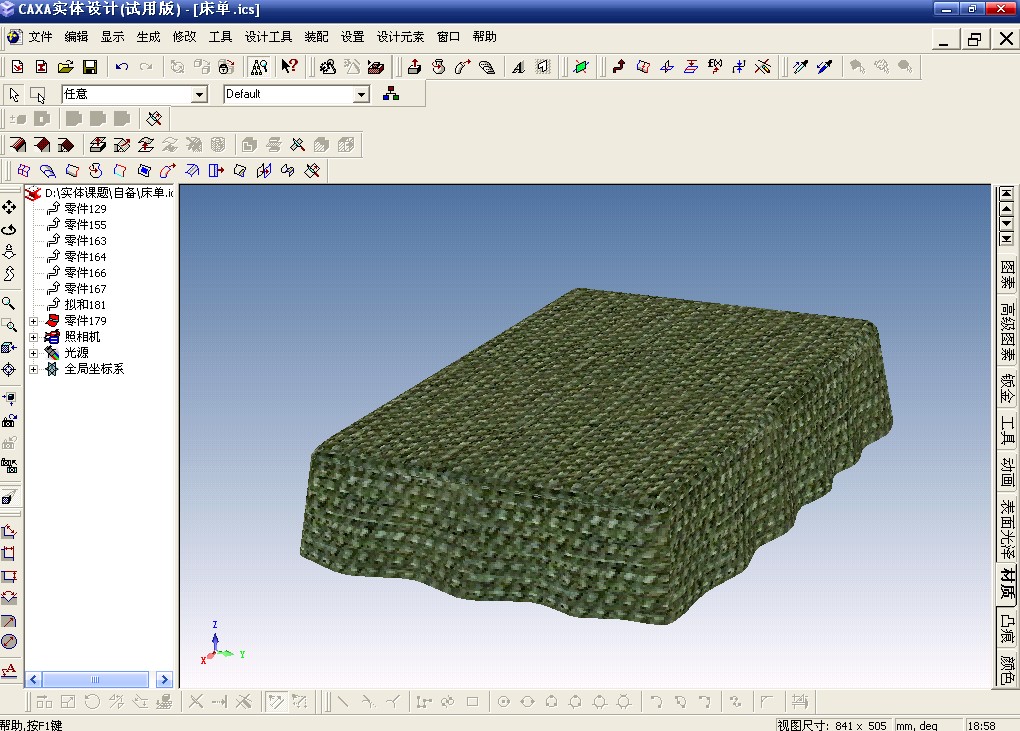The height and width of the screenshot is (731, 1020).
Task: Open the design tree search icon
Action: [259, 66]
